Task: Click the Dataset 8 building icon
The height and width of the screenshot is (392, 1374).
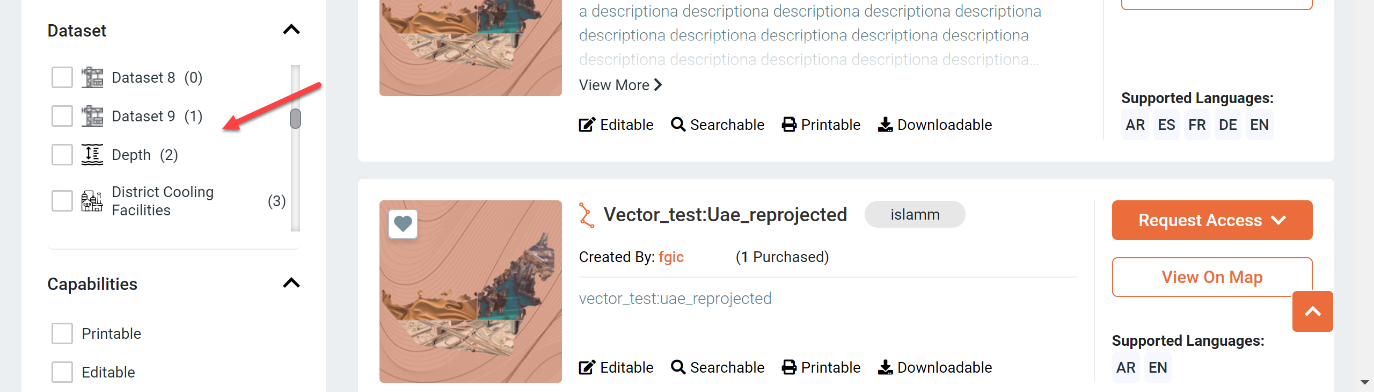Action: [x=93, y=77]
